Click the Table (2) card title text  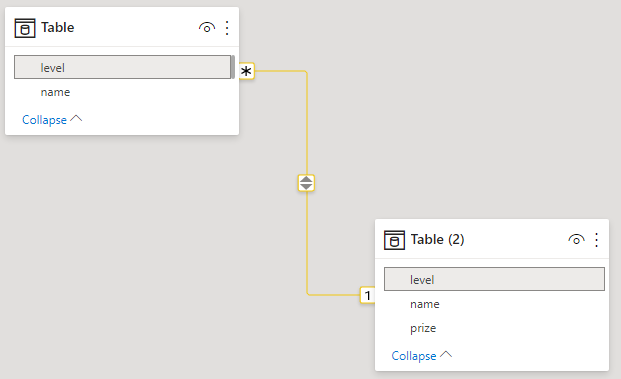click(x=437, y=239)
